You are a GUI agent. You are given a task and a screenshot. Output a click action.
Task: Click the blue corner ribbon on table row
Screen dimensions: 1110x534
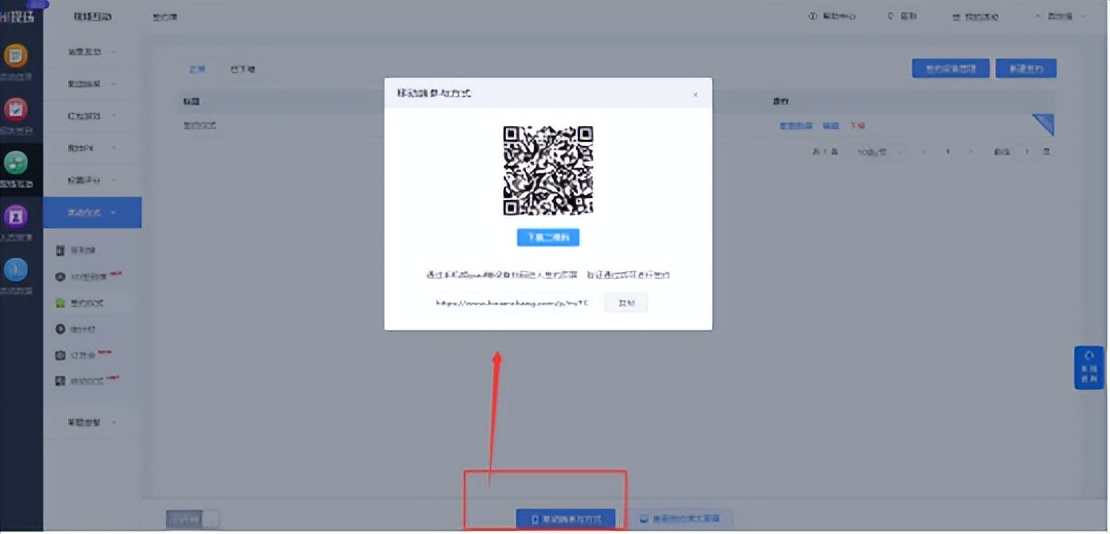point(1044,124)
